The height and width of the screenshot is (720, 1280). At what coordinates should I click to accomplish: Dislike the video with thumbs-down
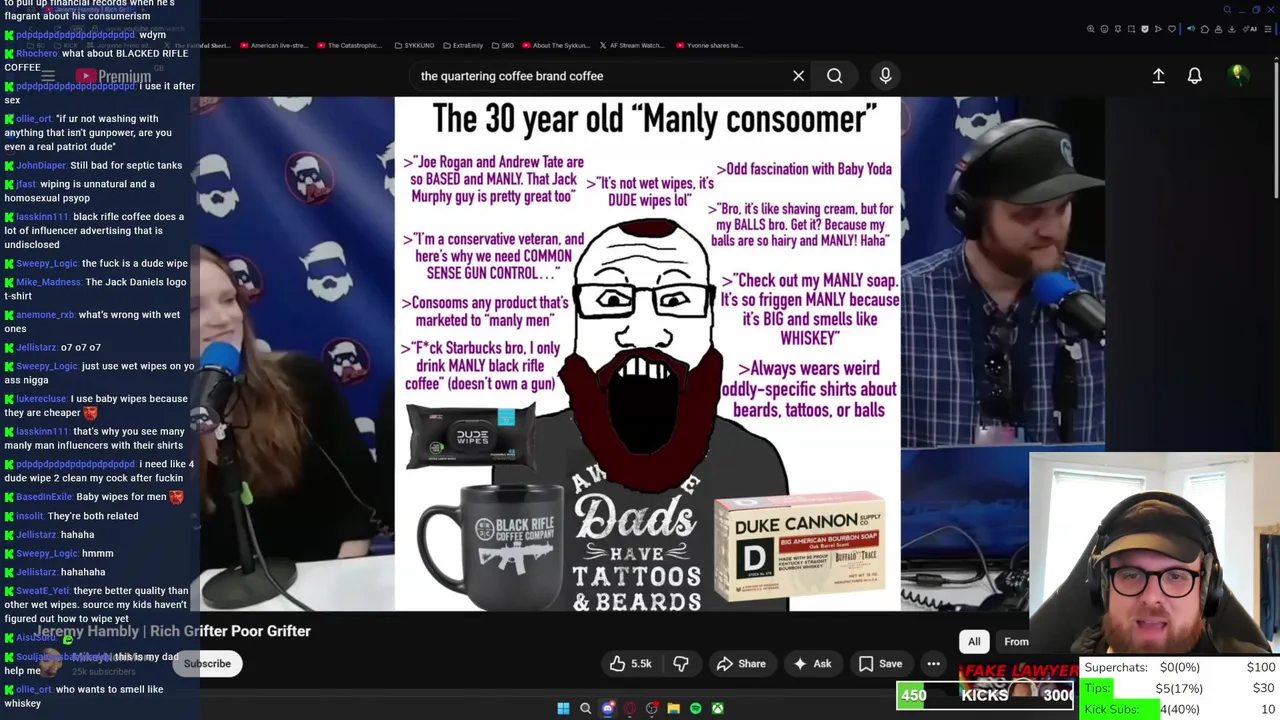pyautogui.click(x=681, y=664)
